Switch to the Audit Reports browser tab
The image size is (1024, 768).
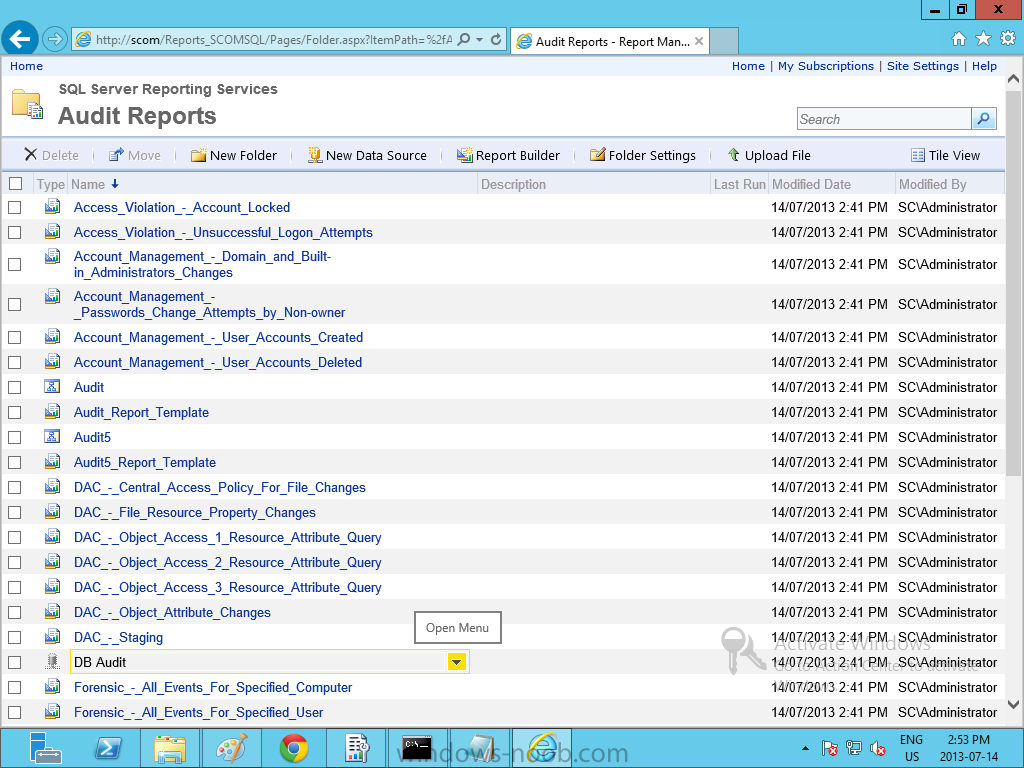[x=609, y=41]
